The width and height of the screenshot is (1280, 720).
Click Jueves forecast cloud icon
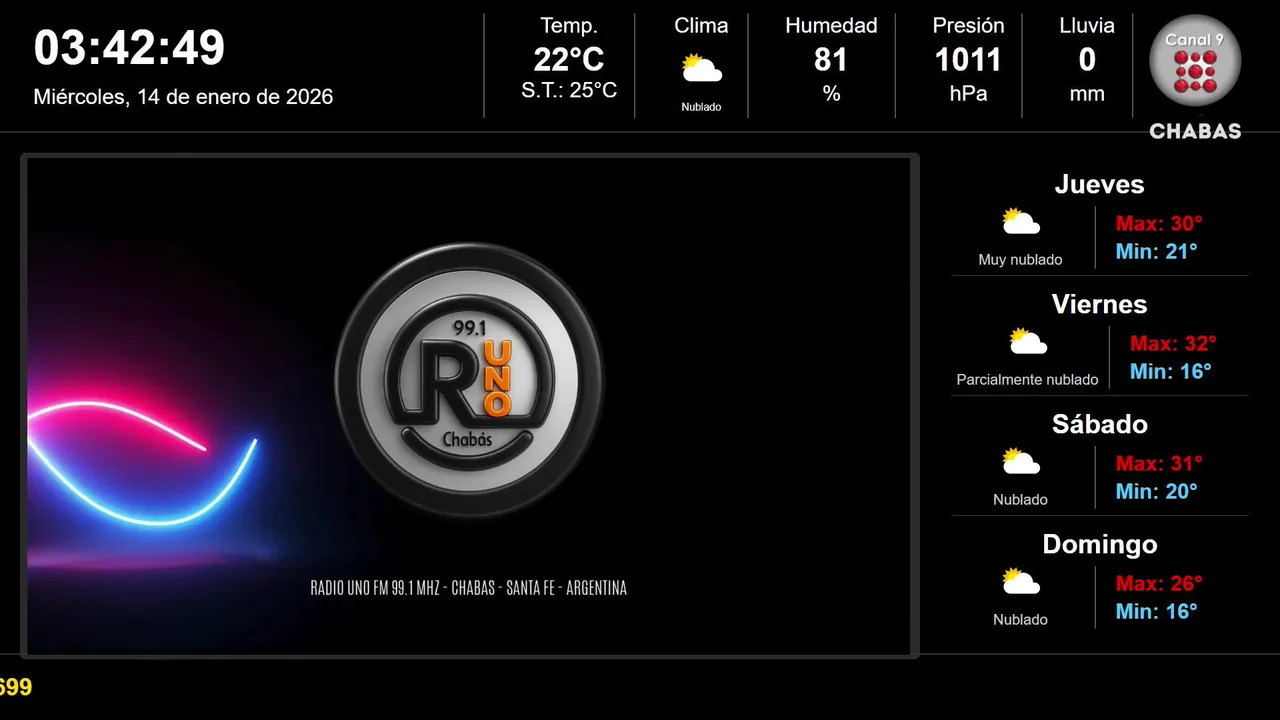tap(1021, 222)
